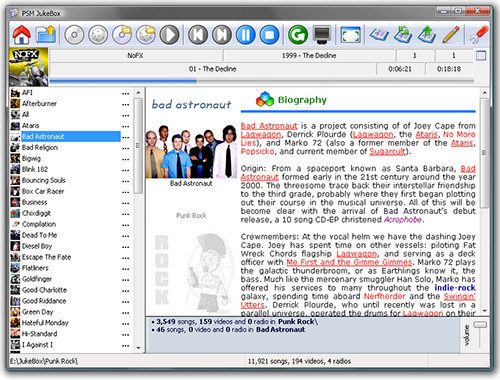Click the '01 - The Decline' track title
500x380 pixels.
[x=212, y=69]
